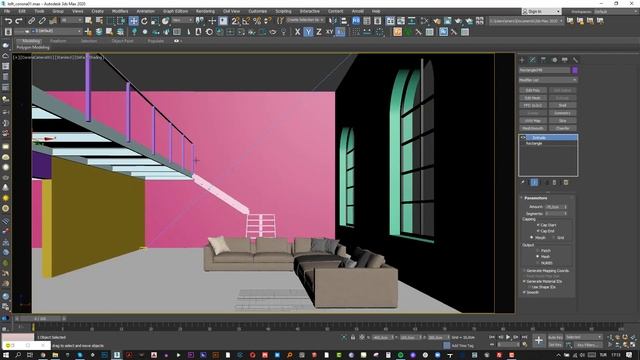This screenshot has height=360, width=640.
Task: Open the Utilities command panel tab
Action: click(575, 60)
